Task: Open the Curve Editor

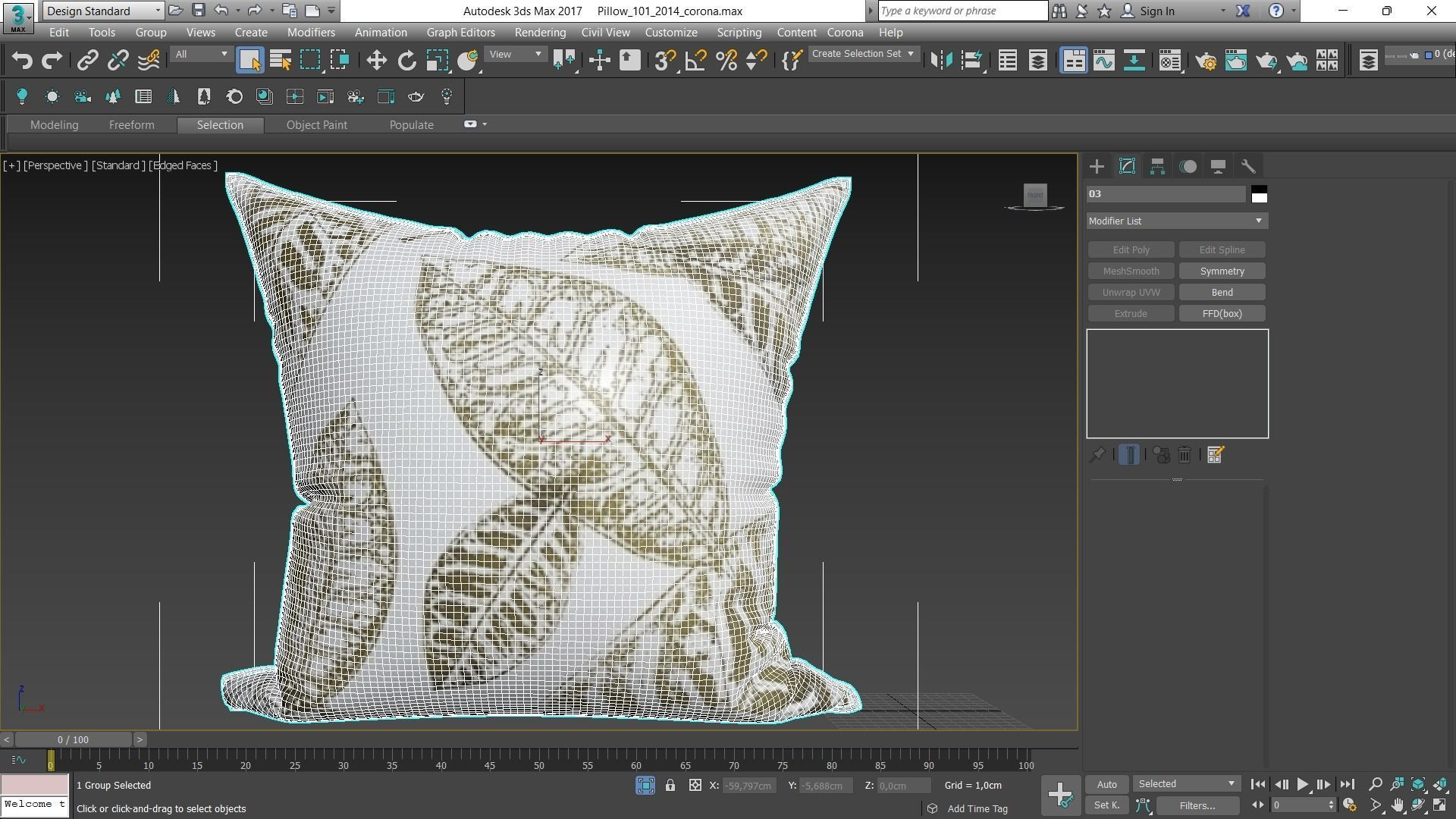Action: coord(1104,61)
